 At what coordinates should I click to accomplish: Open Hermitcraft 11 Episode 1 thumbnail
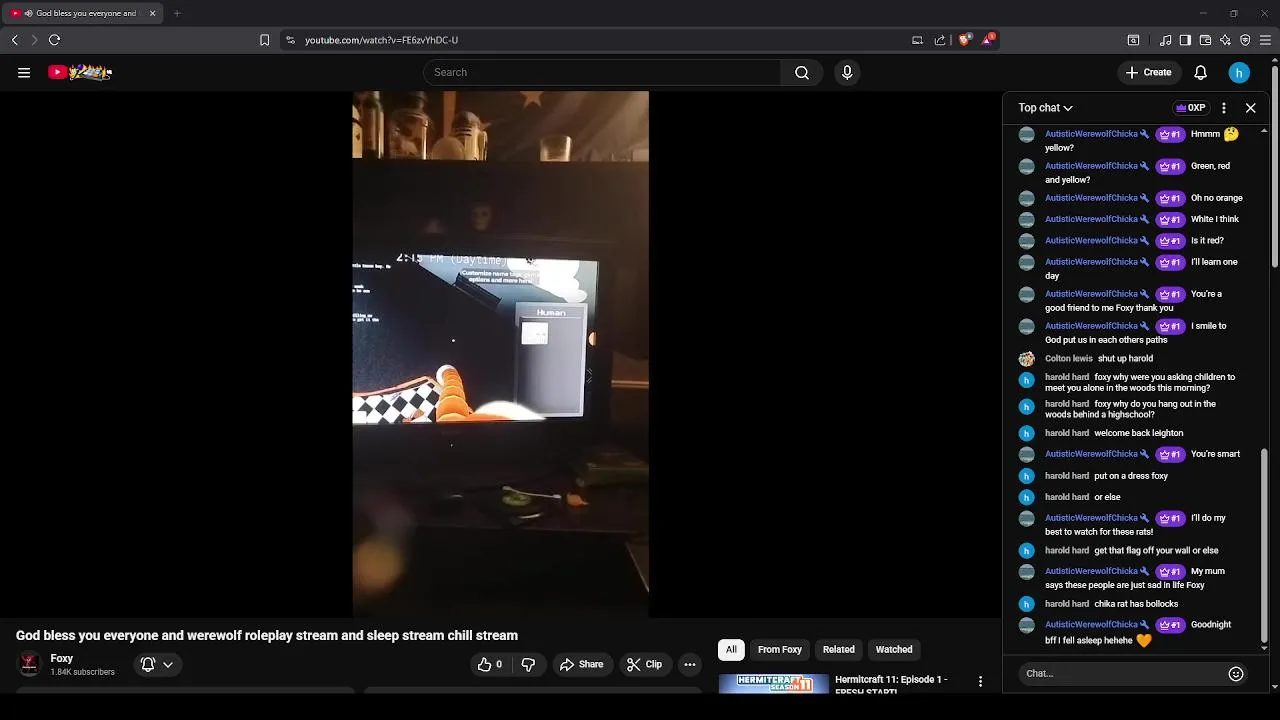[x=774, y=684]
